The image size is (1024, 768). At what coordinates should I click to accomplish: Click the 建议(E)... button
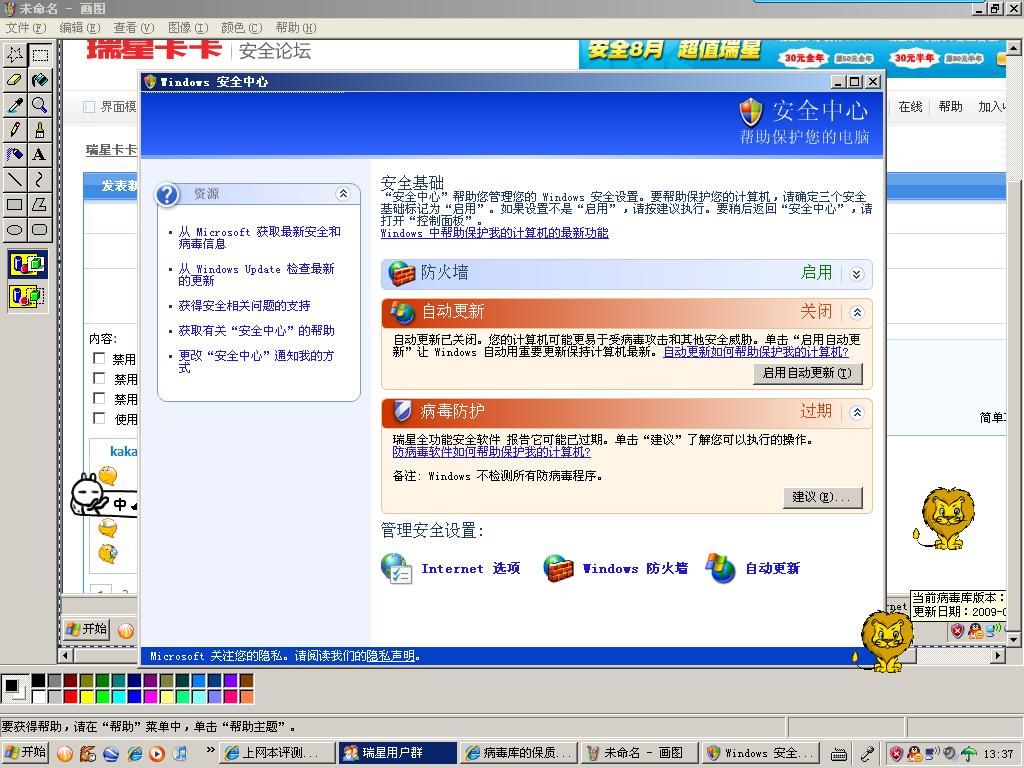coord(822,498)
